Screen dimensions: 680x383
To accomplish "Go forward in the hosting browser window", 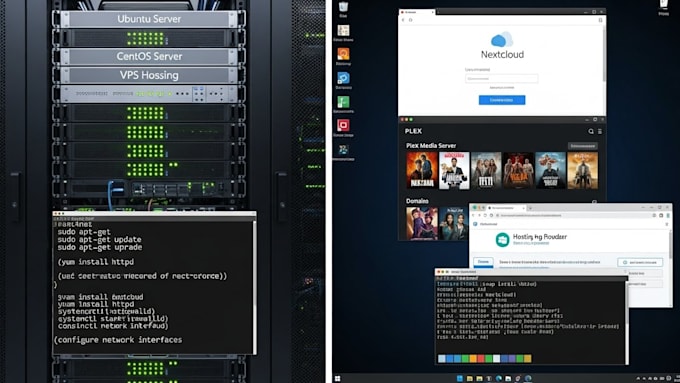I will coord(480,215).
